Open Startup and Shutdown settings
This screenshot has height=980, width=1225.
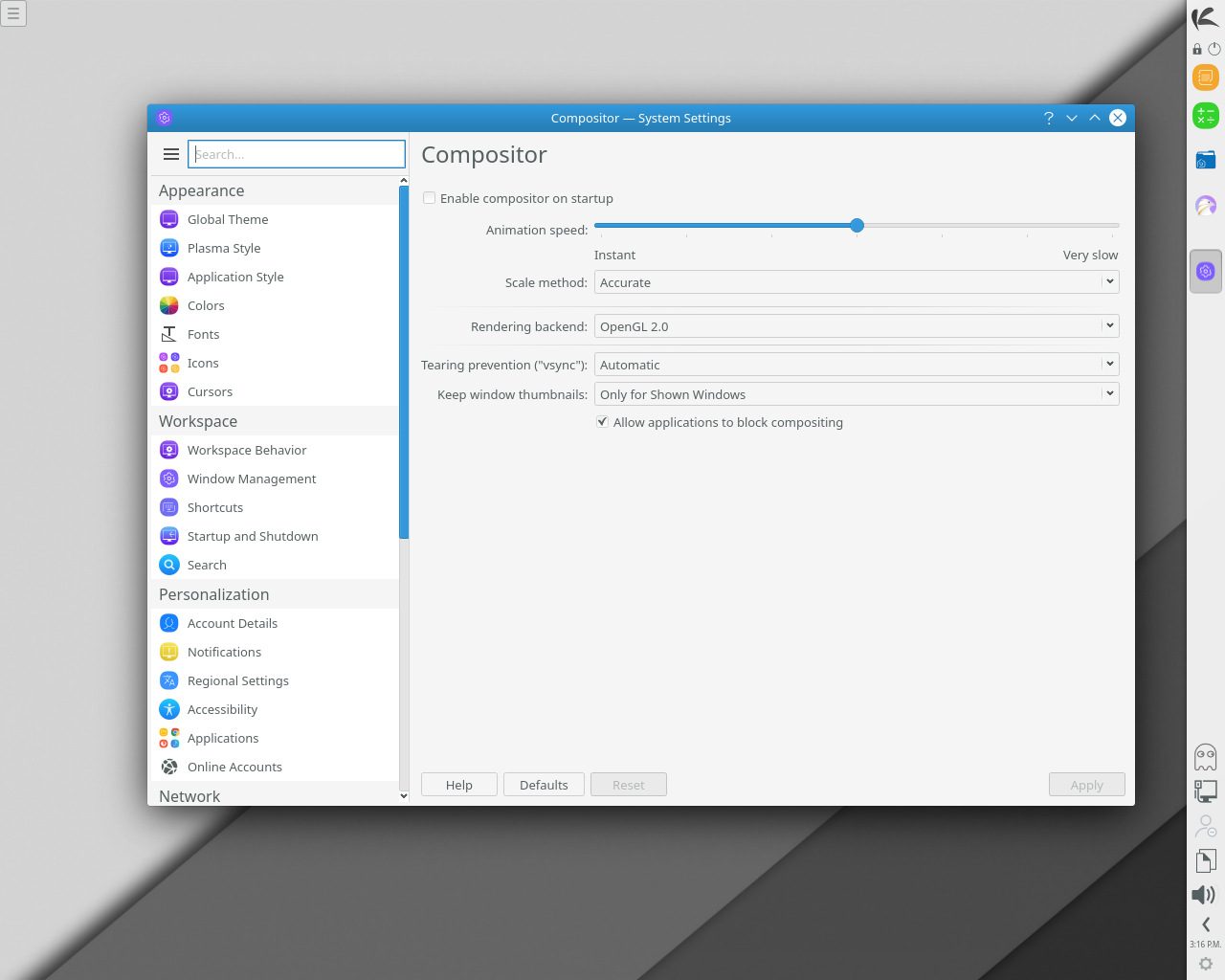pos(274,536)
